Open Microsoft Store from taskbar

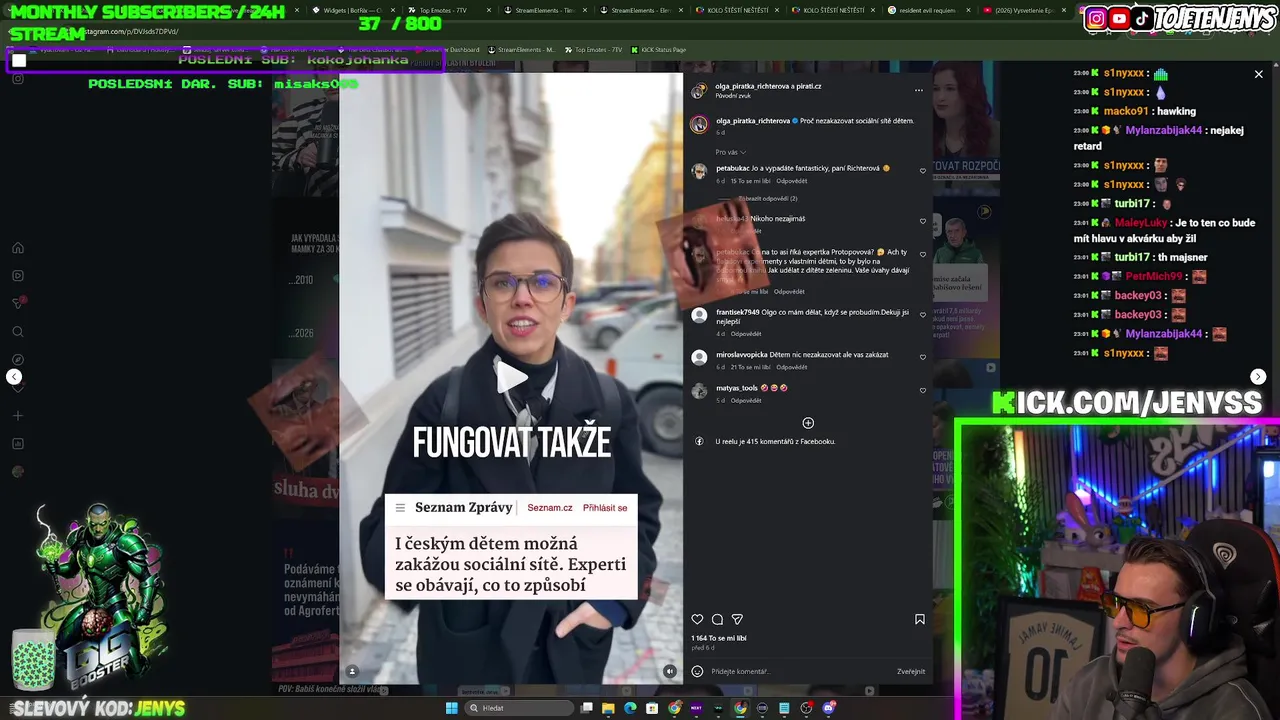[x=652, y=708]
